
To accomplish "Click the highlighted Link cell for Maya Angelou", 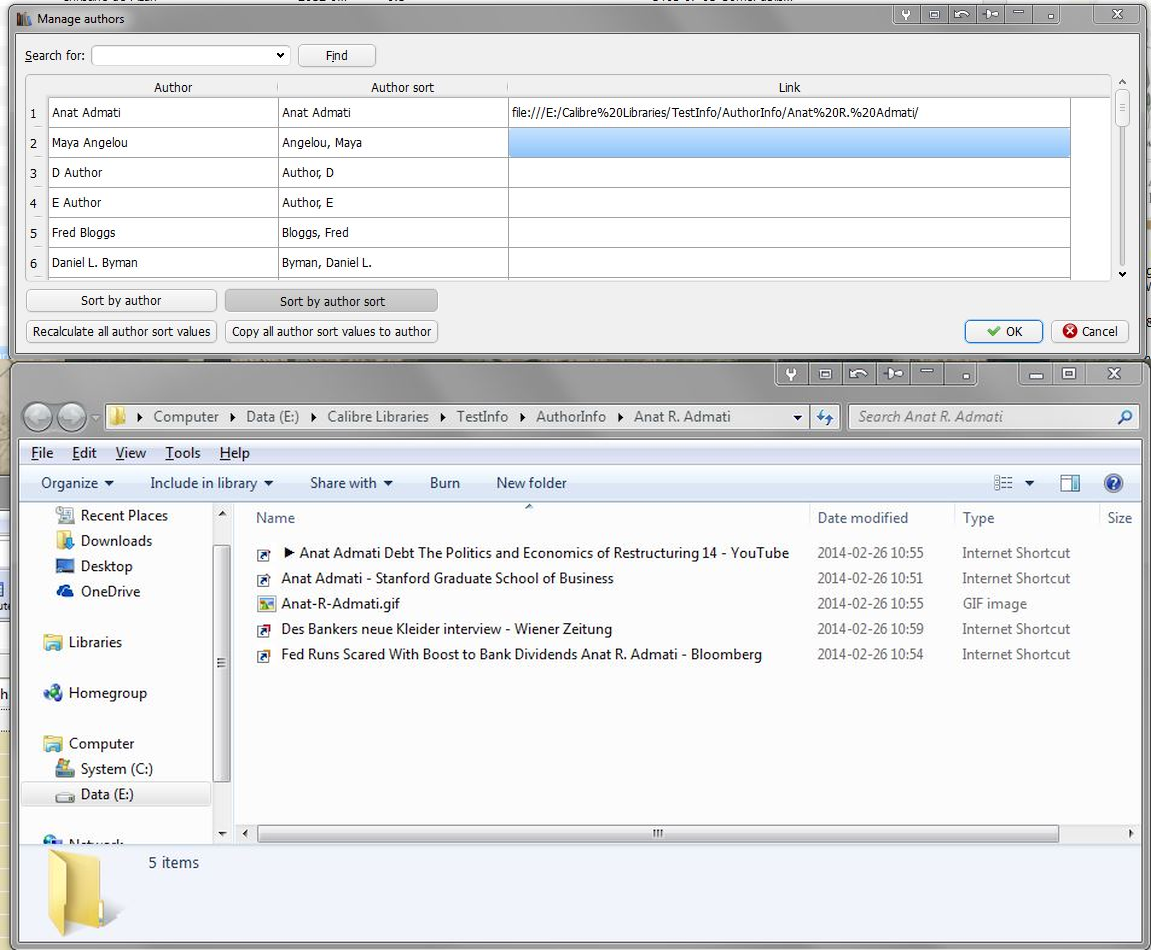I will [x=789, y=142].
